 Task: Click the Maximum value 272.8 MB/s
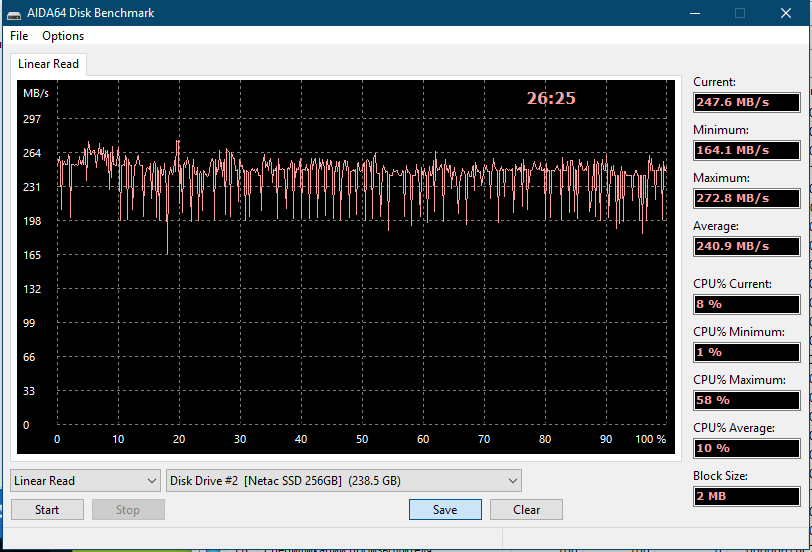pos(746,198)
